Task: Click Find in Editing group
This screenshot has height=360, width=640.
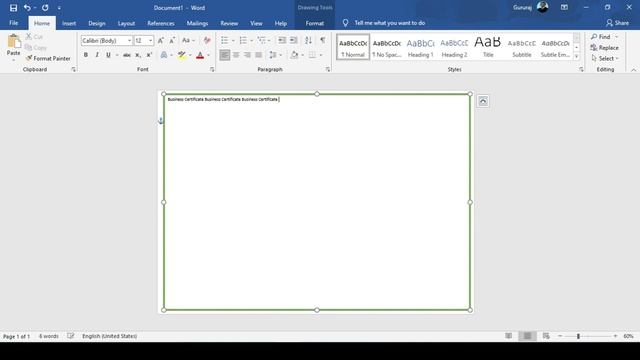Action: pos(601,37)
